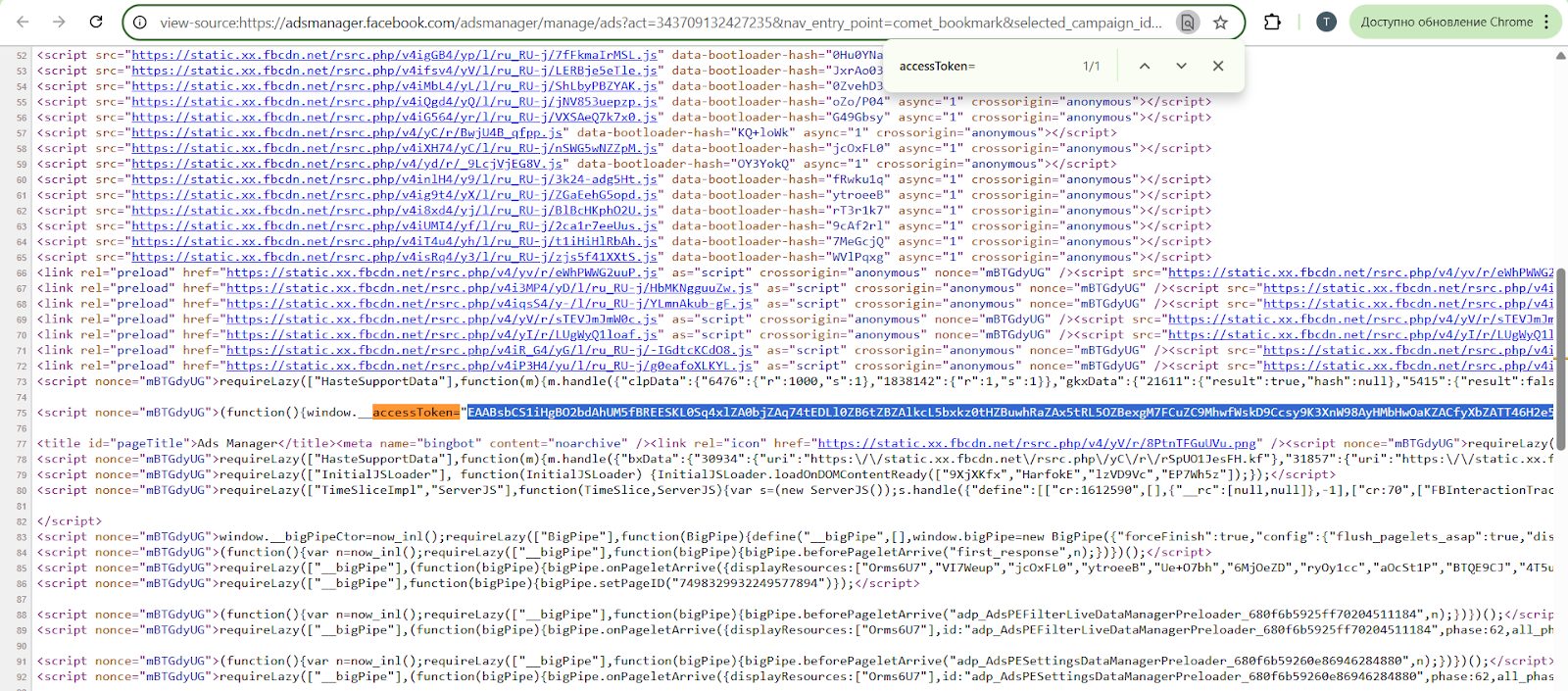Click the '</script>' closing tag on line 82
The height and width of the screenshot is (691, 1568).
[69, 521]
